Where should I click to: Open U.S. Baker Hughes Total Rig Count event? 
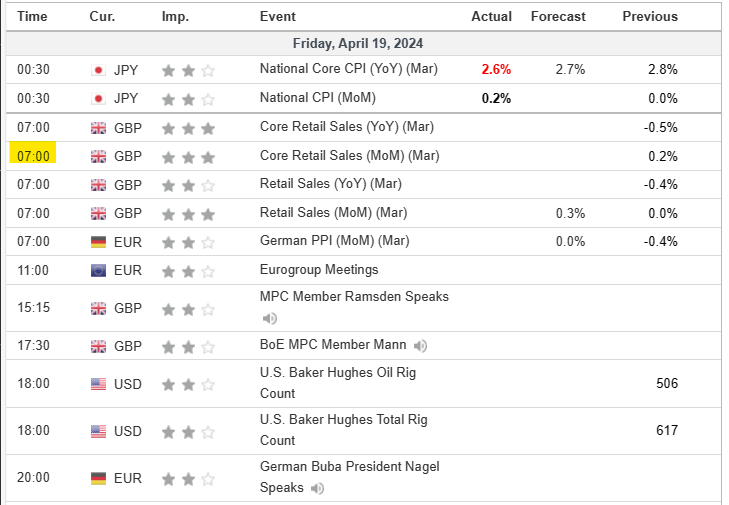(343, 430)
